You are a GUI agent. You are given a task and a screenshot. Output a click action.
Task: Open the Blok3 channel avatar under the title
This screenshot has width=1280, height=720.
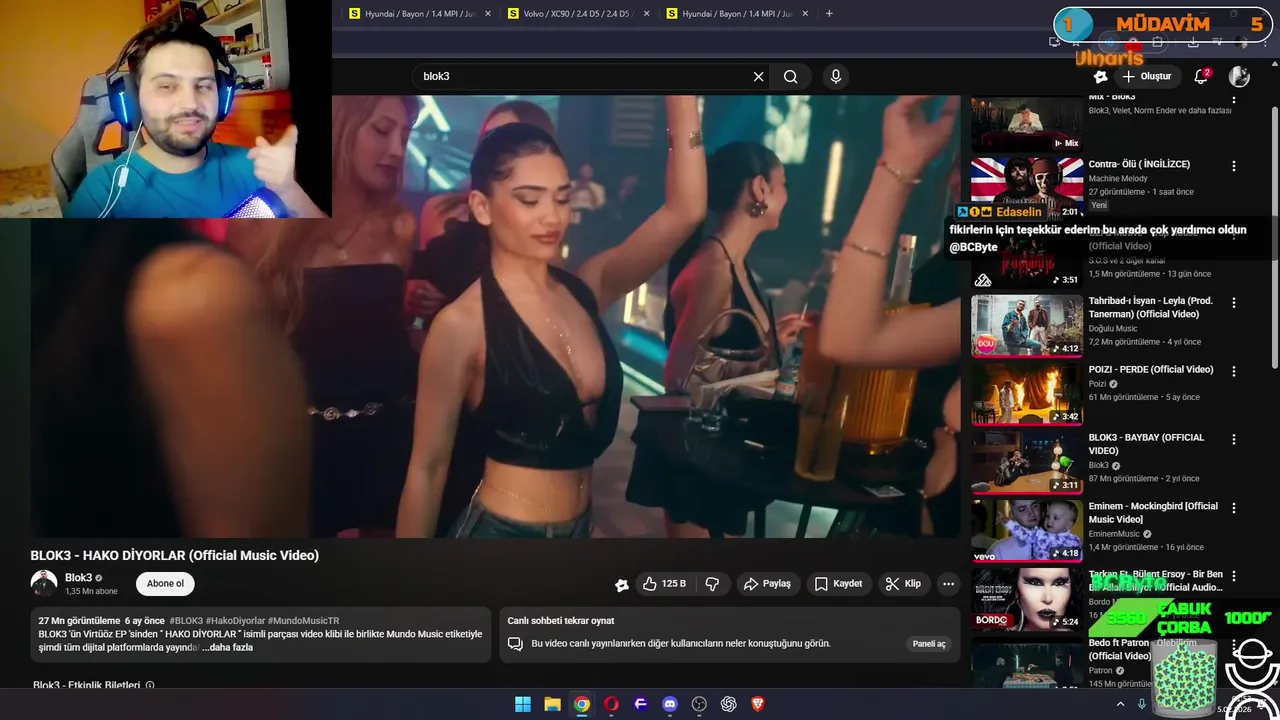44,583
